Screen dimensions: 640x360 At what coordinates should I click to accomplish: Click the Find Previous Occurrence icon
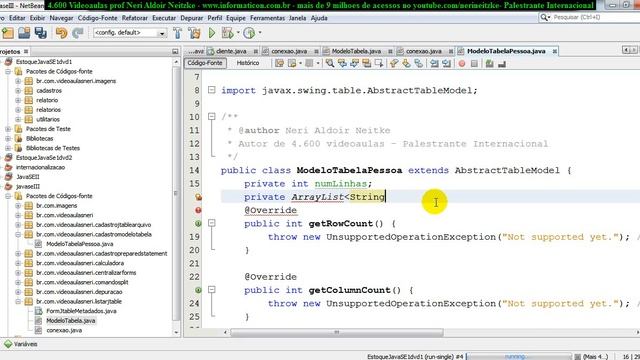[x=342, y=63]
